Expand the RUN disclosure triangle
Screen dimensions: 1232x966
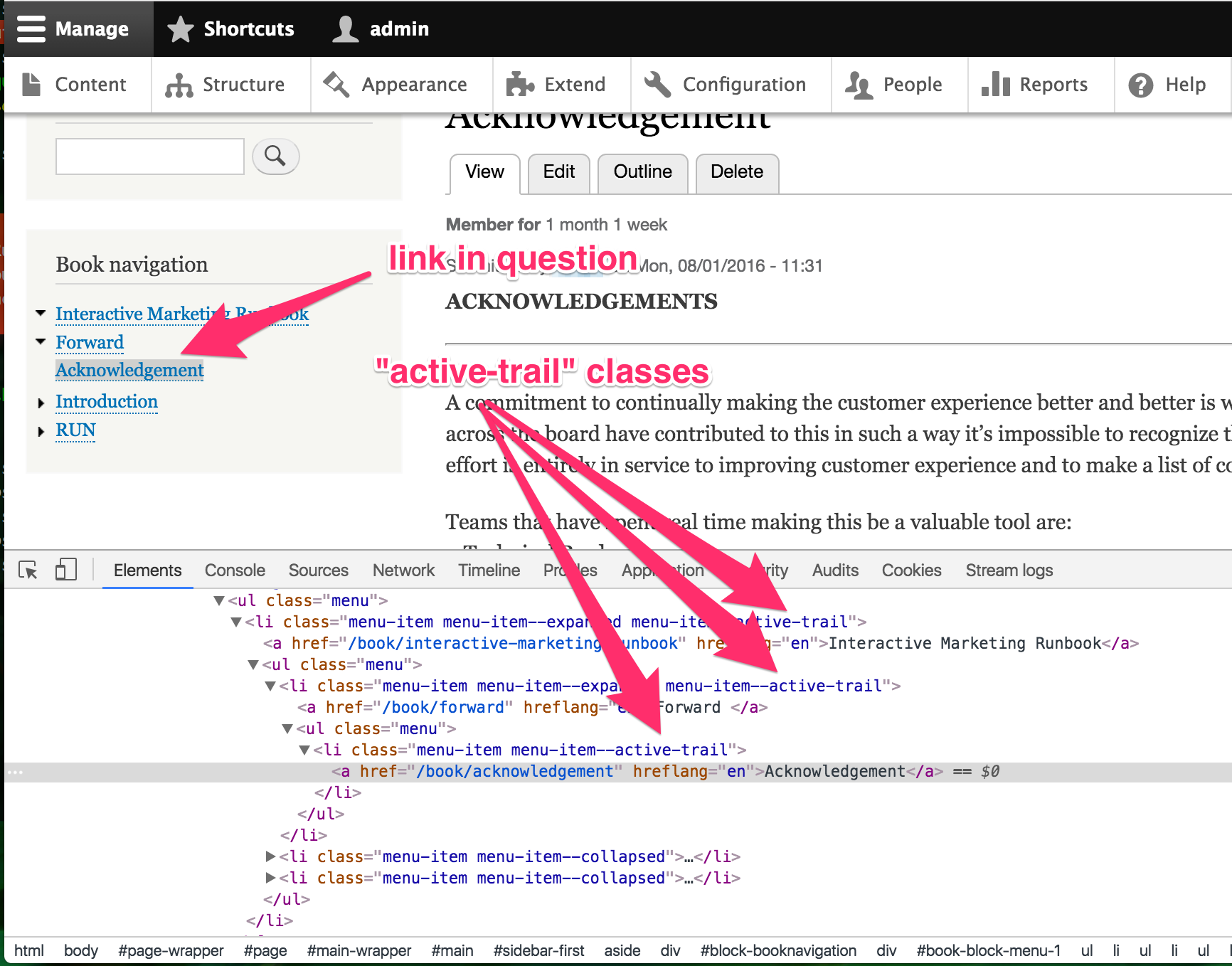(x=41, y=430)
